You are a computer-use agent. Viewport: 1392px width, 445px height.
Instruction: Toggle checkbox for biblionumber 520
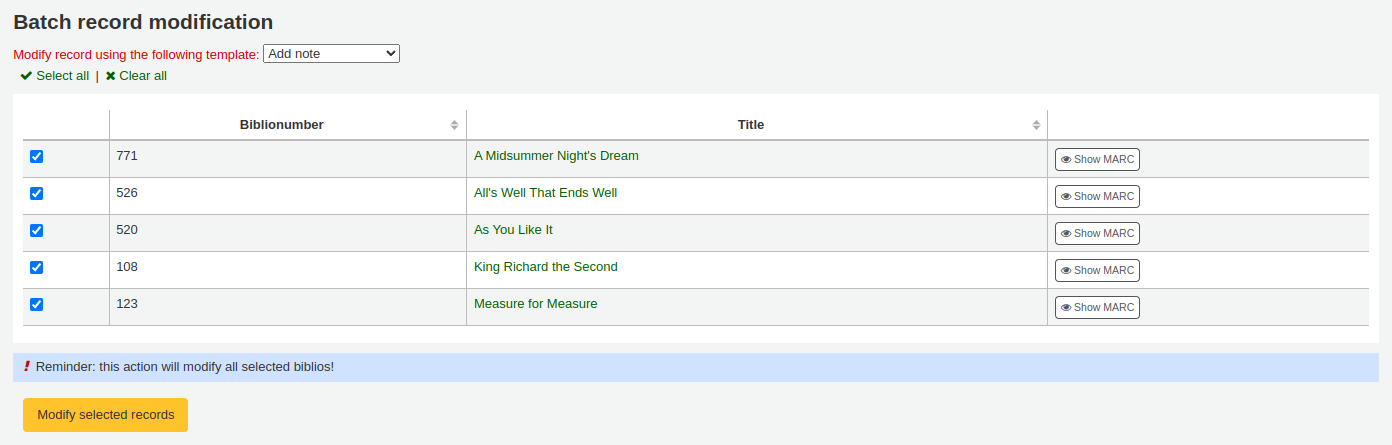click(x=37, y=231)
